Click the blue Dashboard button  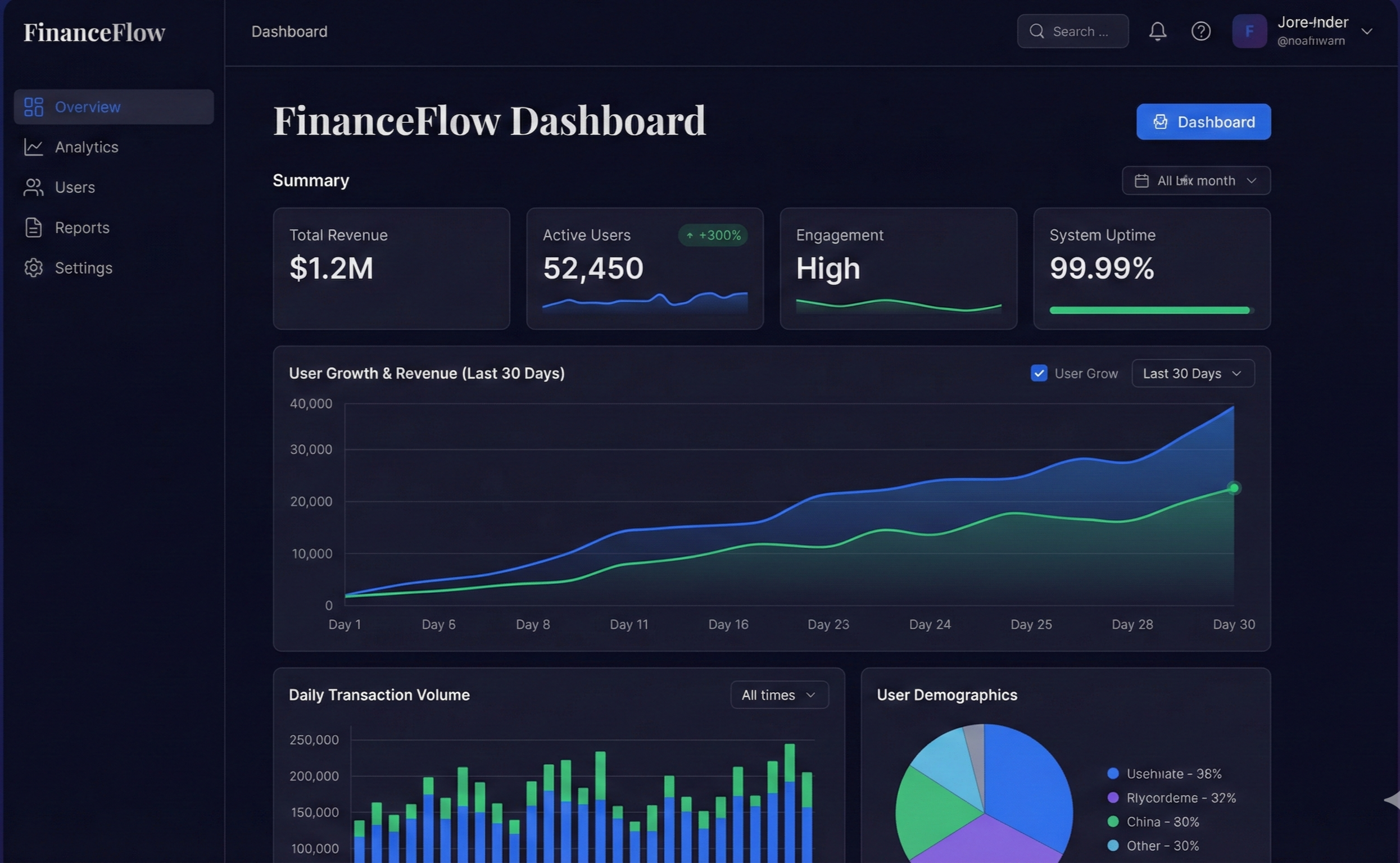(1204, 122)
